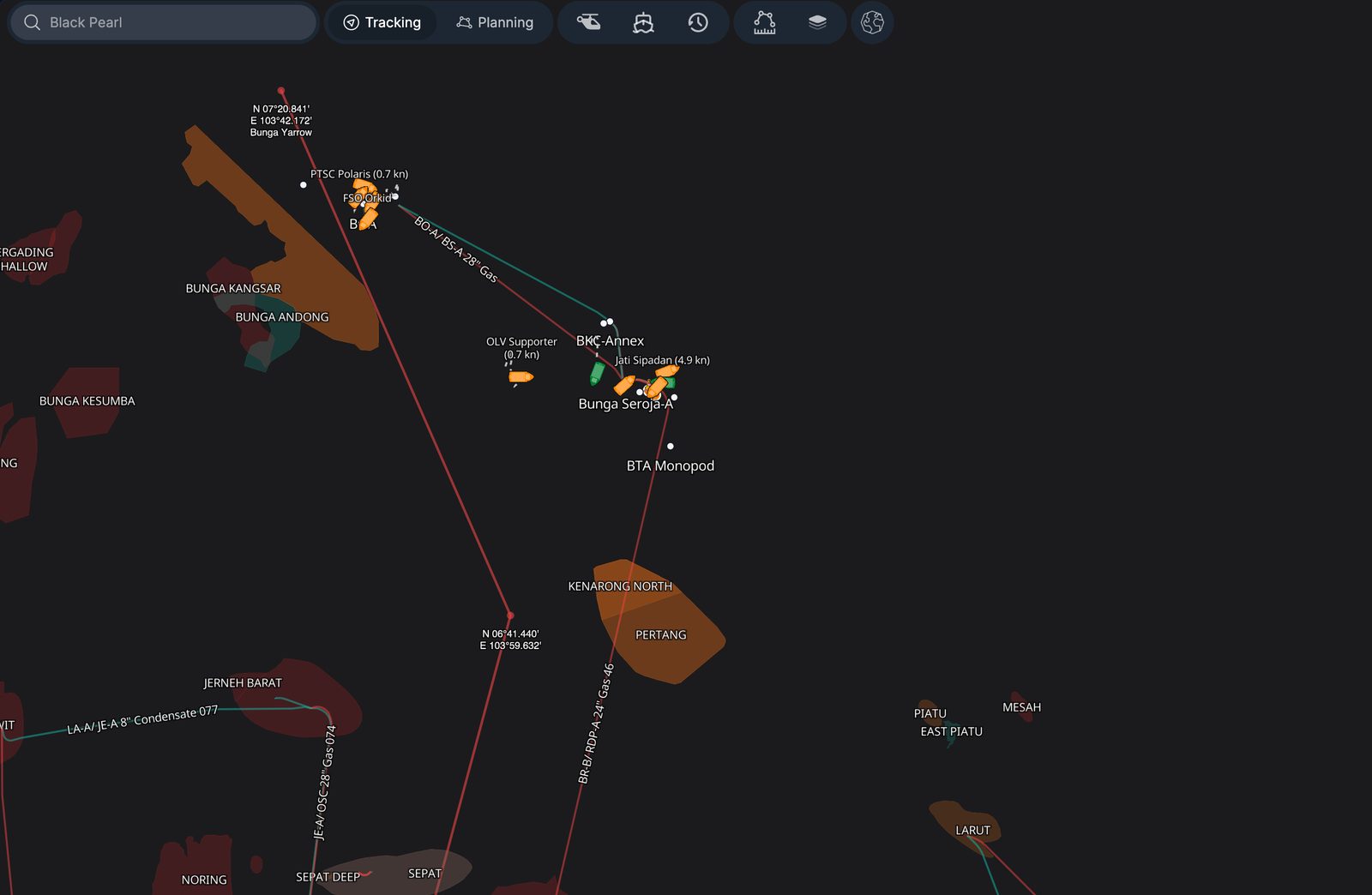The width and height of the screenshot is (1372, 895).
Task: Click the FSO Orkid label
Action: pyautogui.click(x=367, y=198)
